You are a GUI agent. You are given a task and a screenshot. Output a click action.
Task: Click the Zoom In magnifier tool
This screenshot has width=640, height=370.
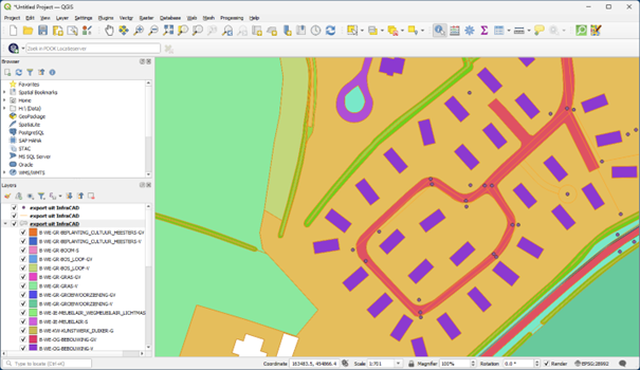(139, 31)
